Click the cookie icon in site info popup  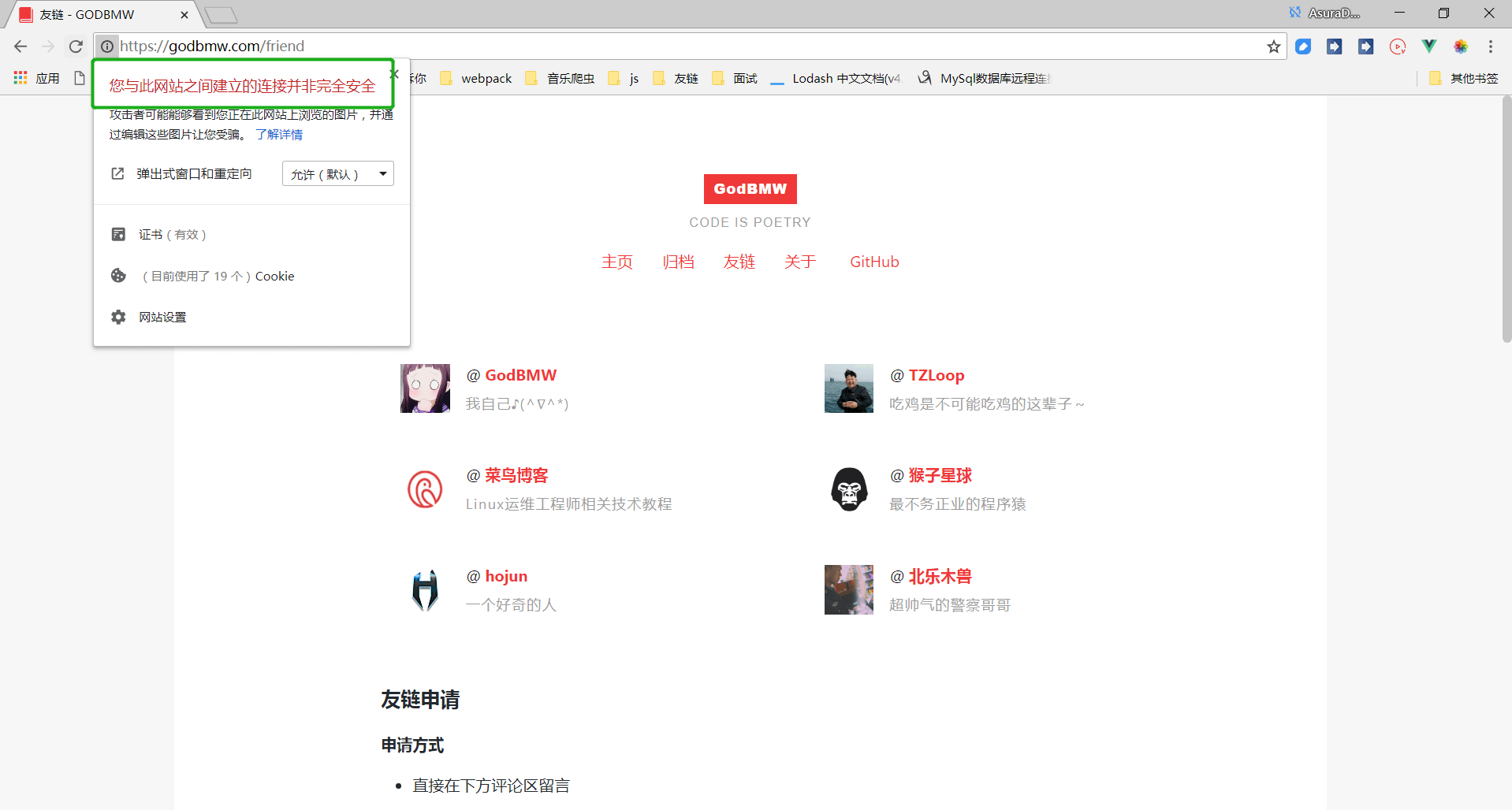118,276
